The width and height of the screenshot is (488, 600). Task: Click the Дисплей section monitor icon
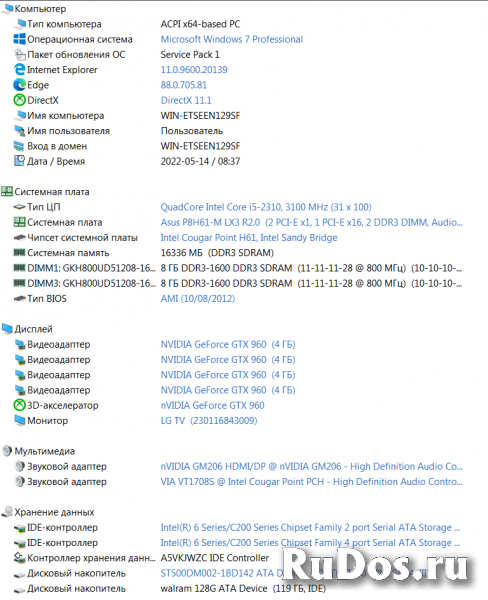coord(7,329)
